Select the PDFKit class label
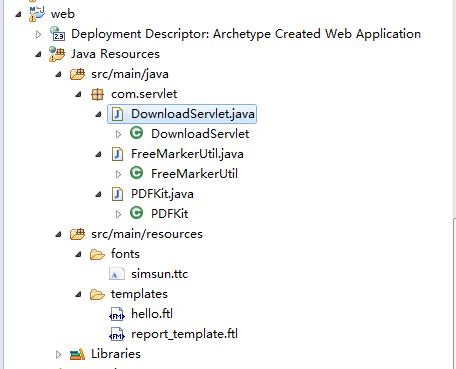This screenshot has width=456, height=369. tap(170, 214)
